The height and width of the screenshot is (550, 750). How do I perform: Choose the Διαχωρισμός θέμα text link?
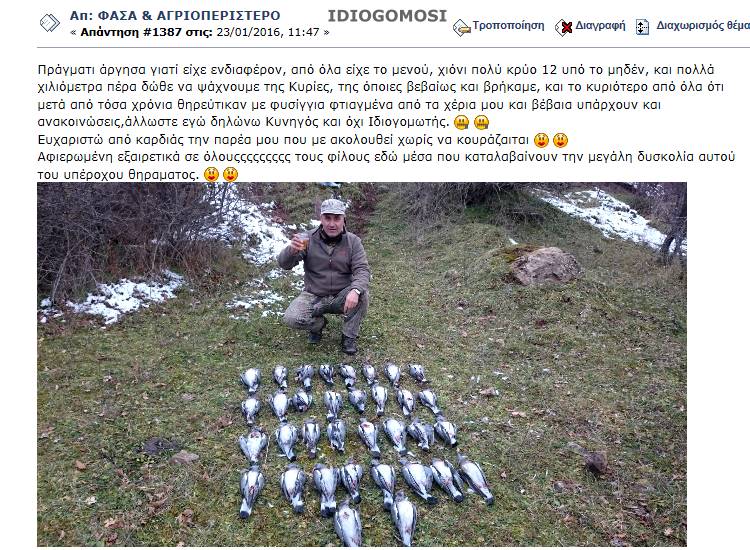click(x=703, y=25)
